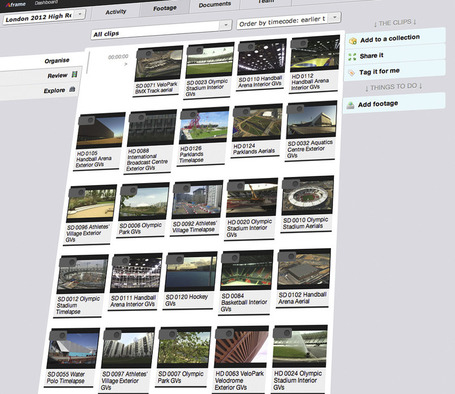Open the SD 0102 Handball Arena Aerial thumbnail
This screenshot has width=455, height=394.
(304, 269)
